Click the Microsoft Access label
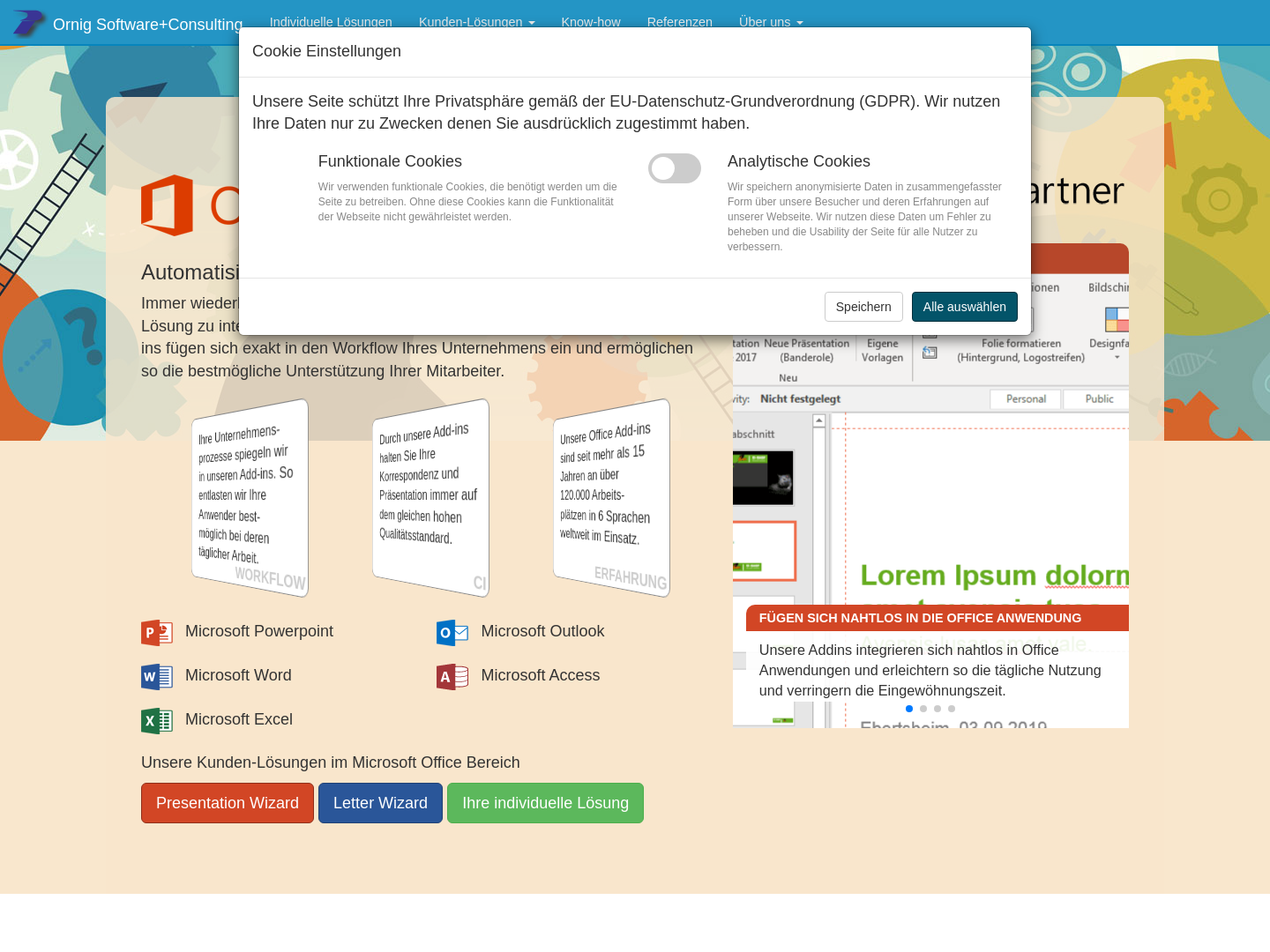This screenshot has height=952, width=1270. point(541,675)
